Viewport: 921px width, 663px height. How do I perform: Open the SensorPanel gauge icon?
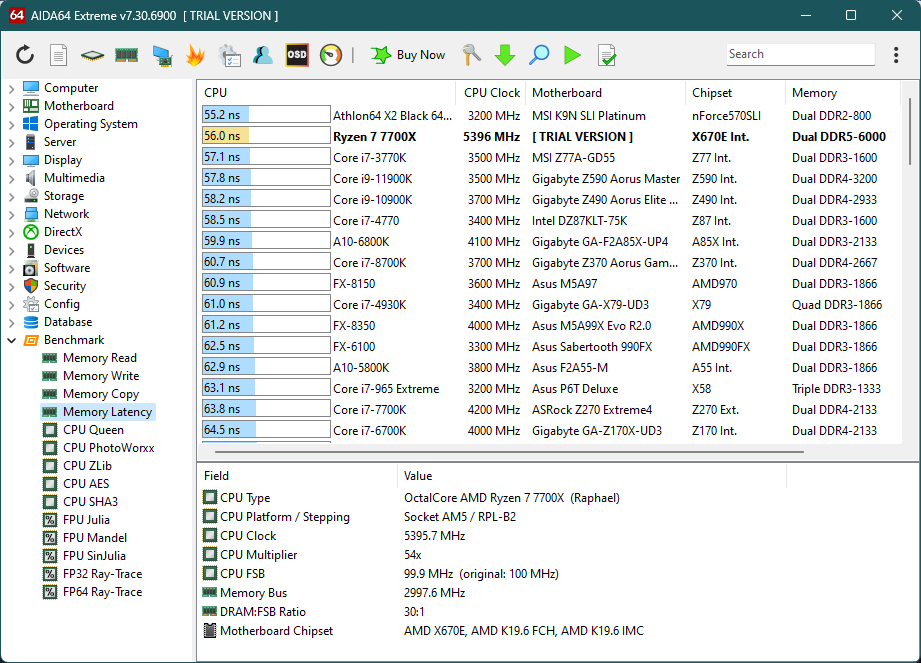click(x=331, y=55)
